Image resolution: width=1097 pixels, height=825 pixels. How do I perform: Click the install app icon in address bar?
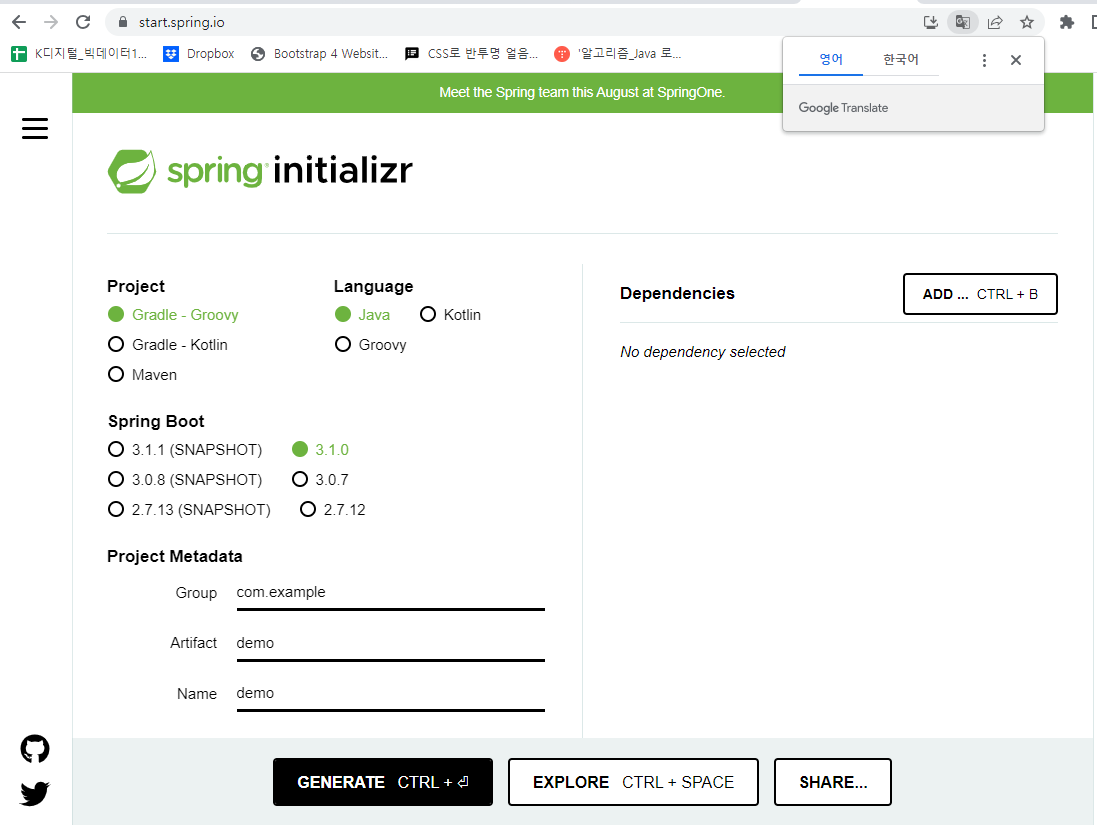point(930,22)
